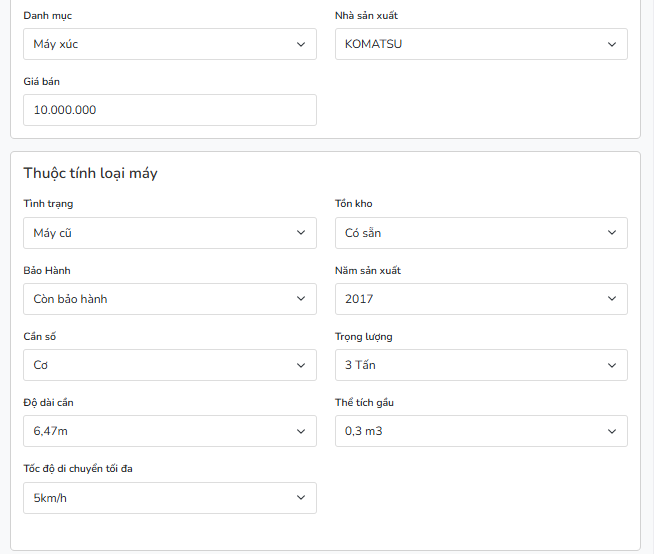Click the Danh mục field label
Viewport: 654px width, 554px height.
47,16
